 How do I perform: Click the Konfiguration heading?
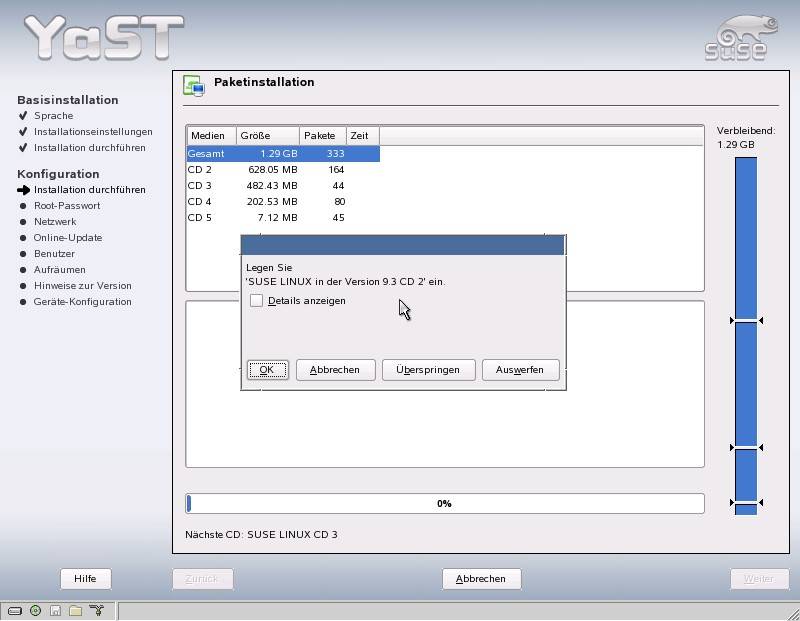click(x=58, y=174)
